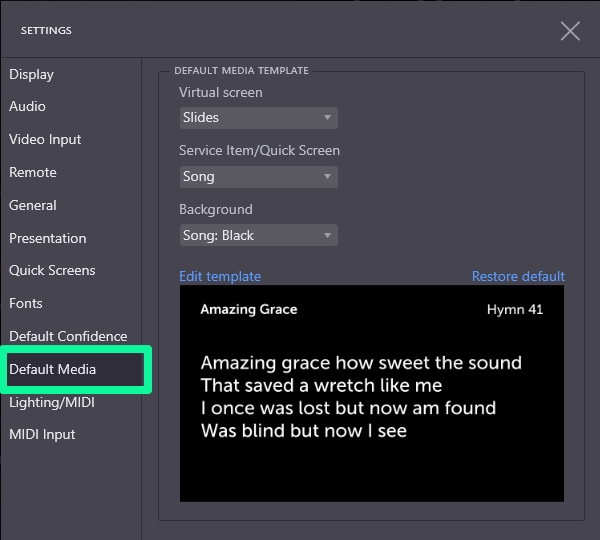Select Video Input in the sidebar
Screen dimensions: 600x540
tap(45, 139)
